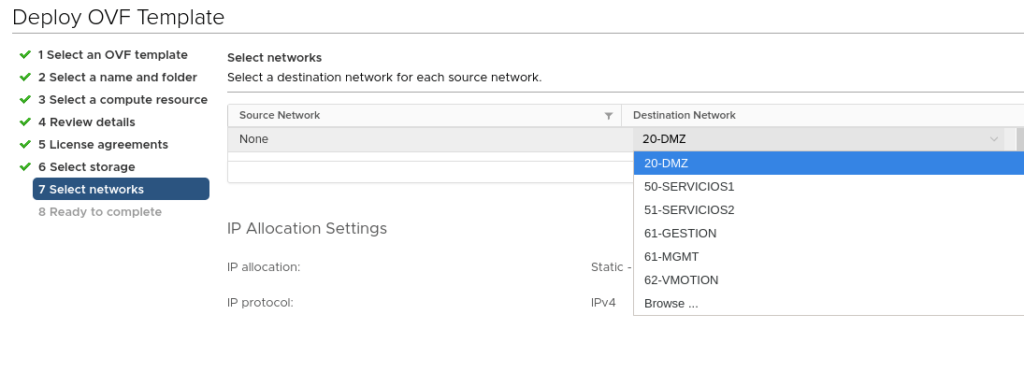Click the green checkmark beside step 1
The height and width of the screenshot is (372, 1024).
[x=25, y=54]
